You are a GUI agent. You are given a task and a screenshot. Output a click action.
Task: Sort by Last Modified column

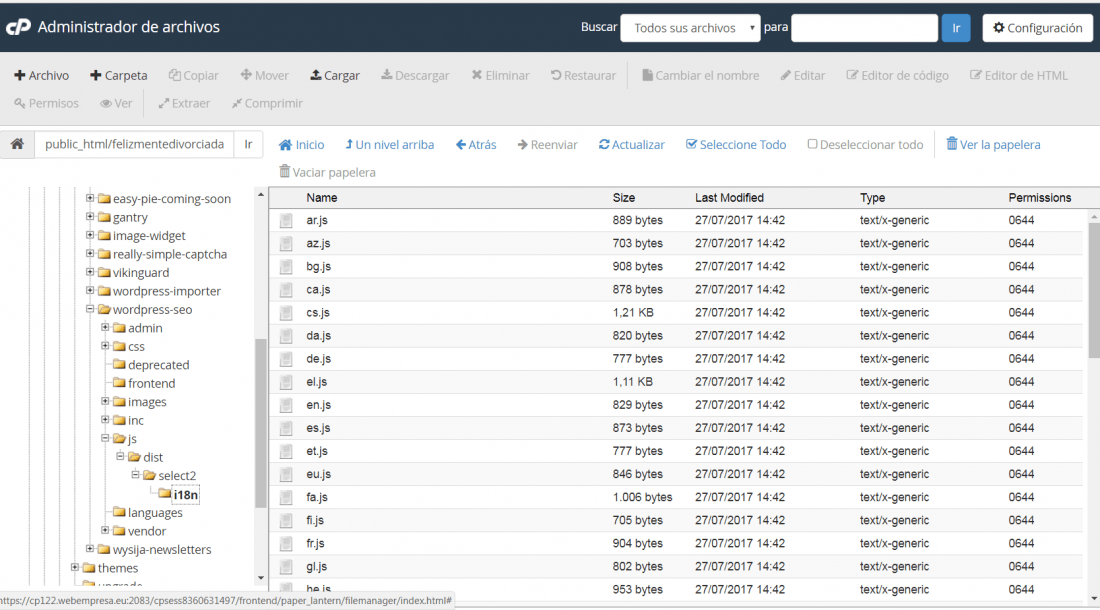coord(730,198)
